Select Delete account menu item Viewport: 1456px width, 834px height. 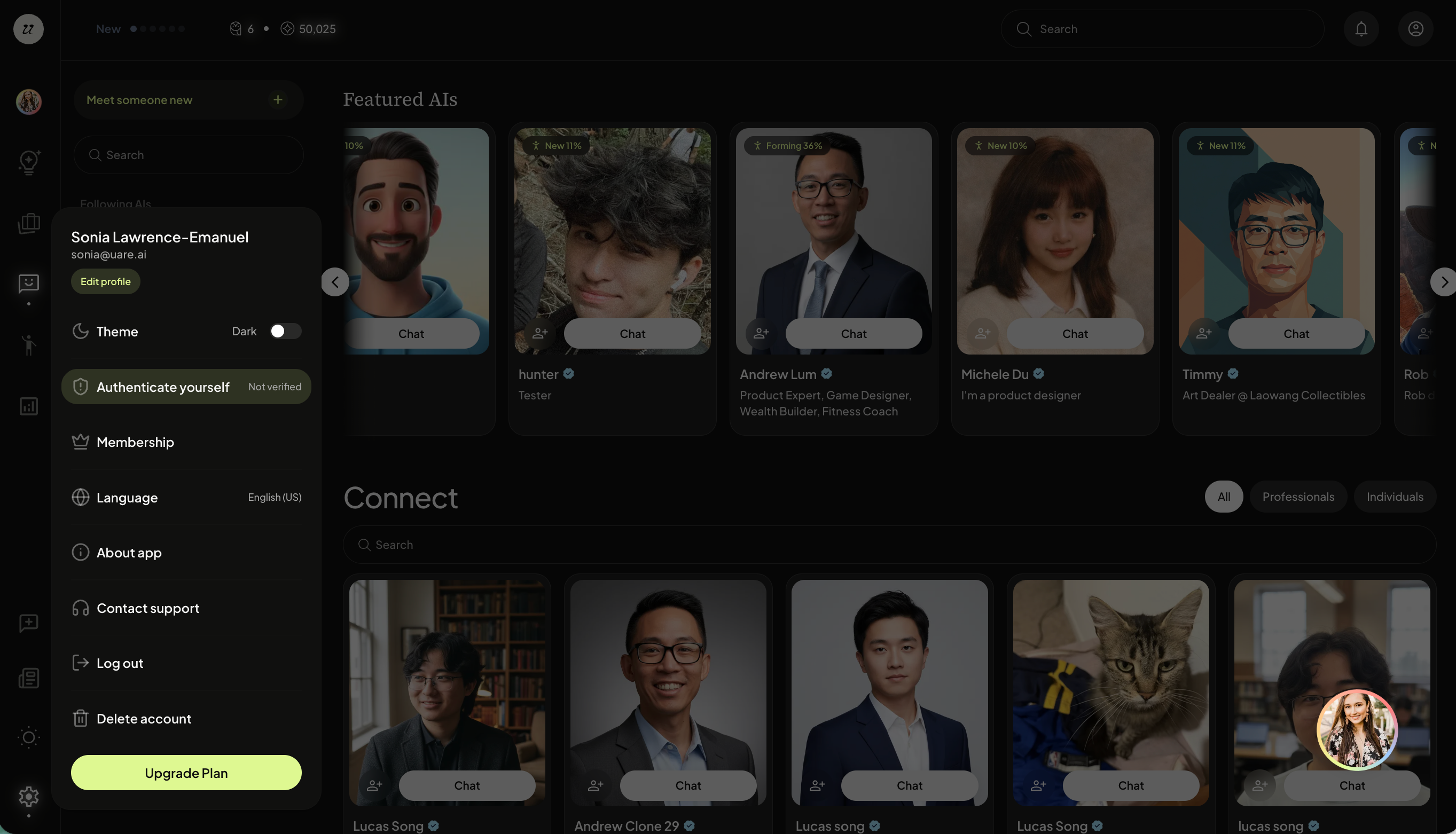pyautogui.click(x=186, y=718)
